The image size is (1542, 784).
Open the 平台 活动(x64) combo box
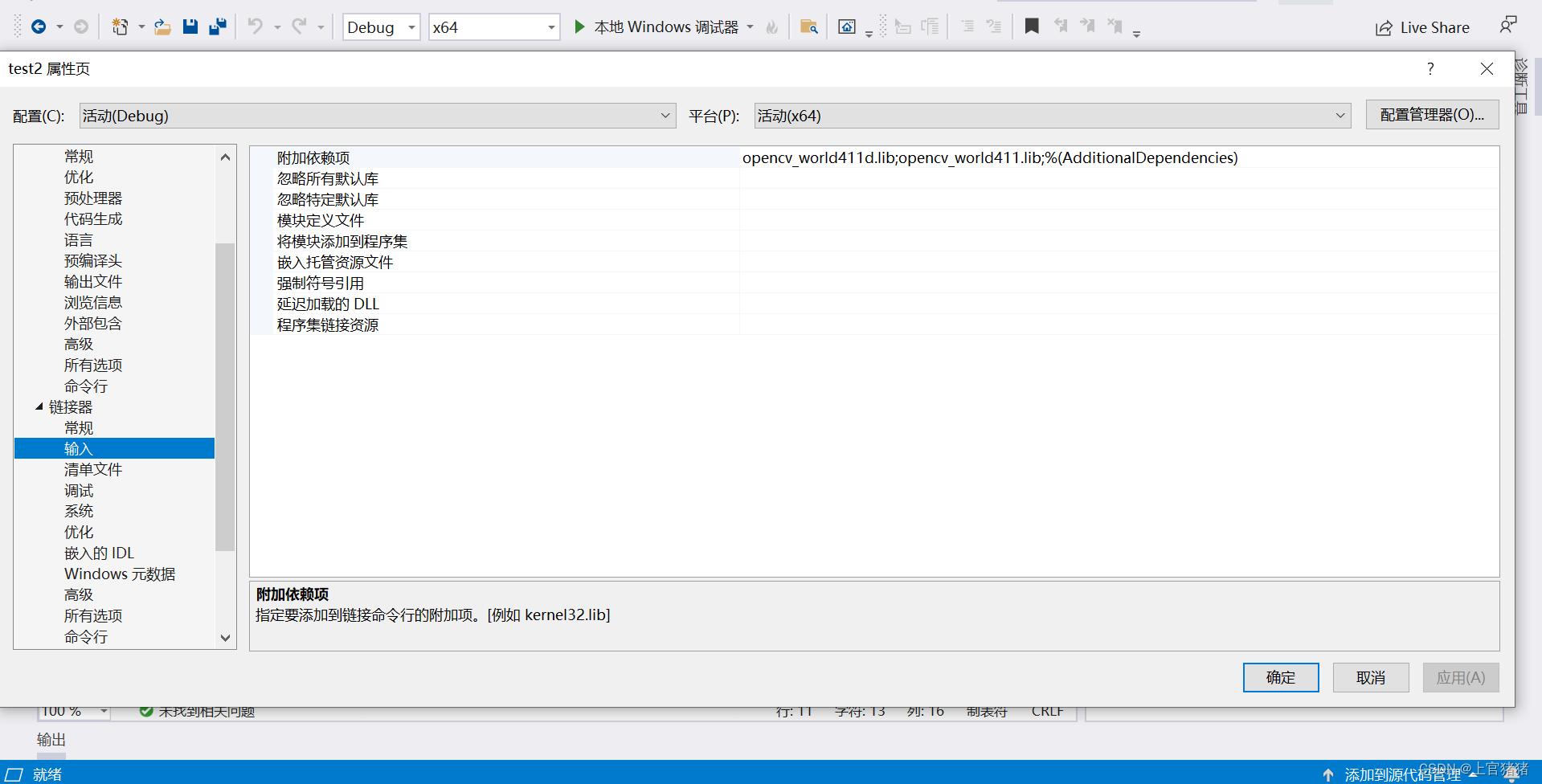pyautogui.click(x=1053, y=116)
